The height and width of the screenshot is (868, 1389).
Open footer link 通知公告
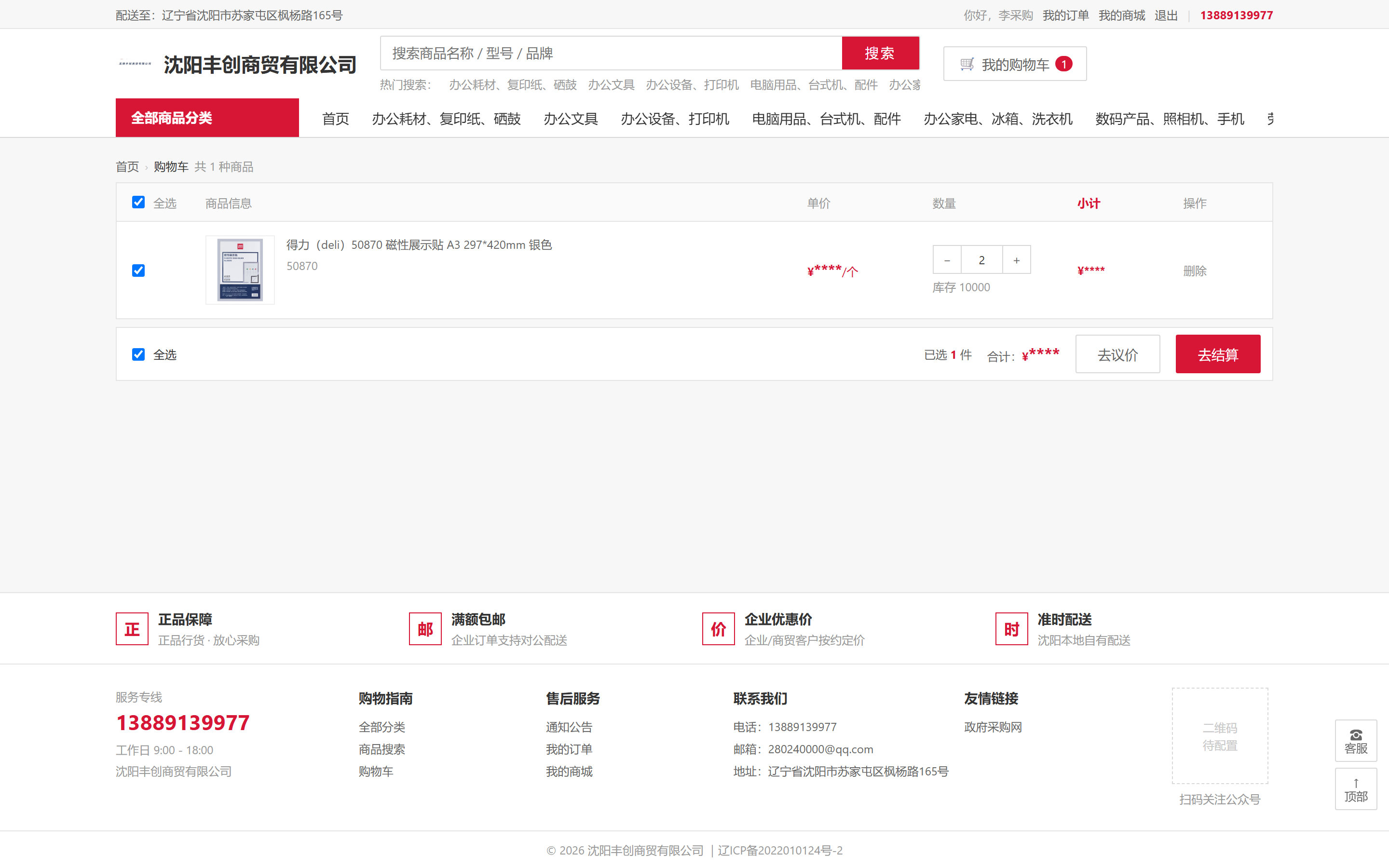[569, 727]
